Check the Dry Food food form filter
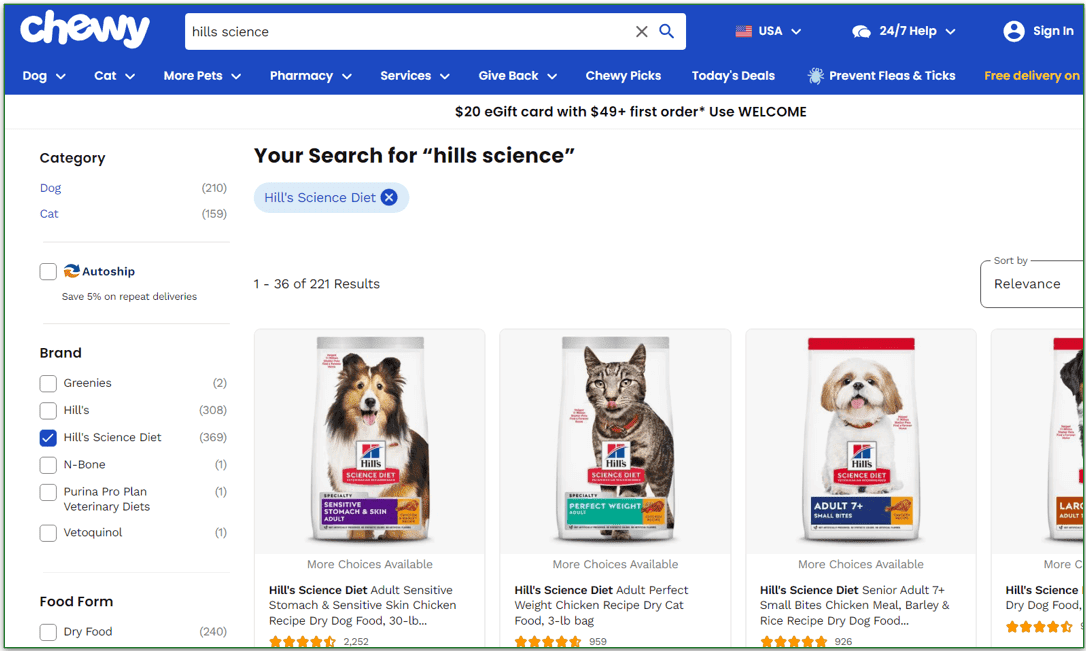 (47, 631)
